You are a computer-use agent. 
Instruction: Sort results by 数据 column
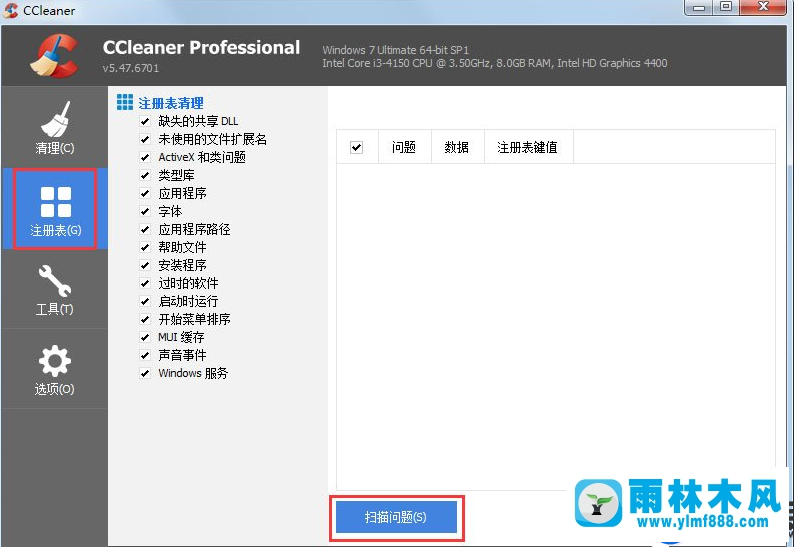coord(457,147)
